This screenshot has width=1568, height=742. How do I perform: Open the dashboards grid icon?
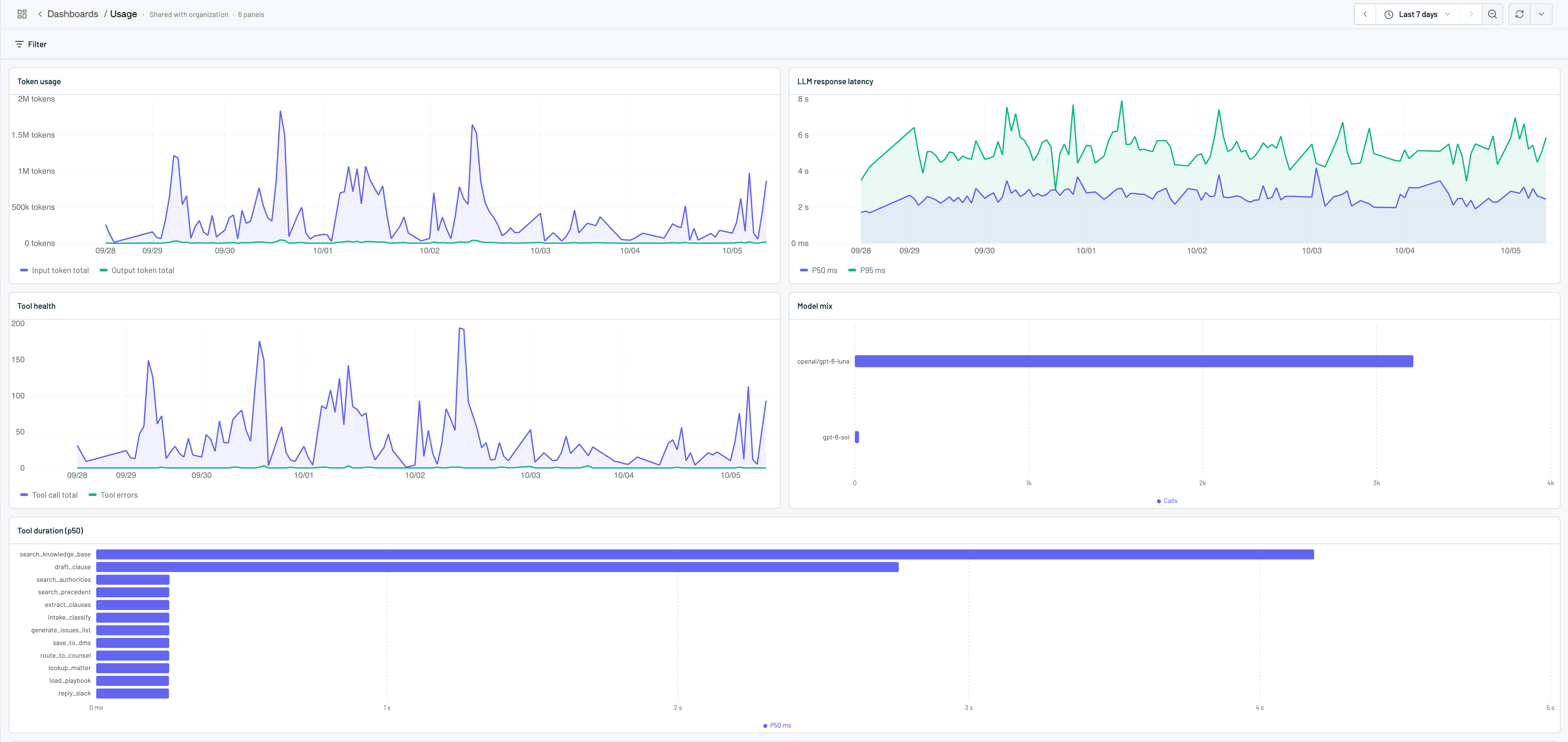coord(22,14)
